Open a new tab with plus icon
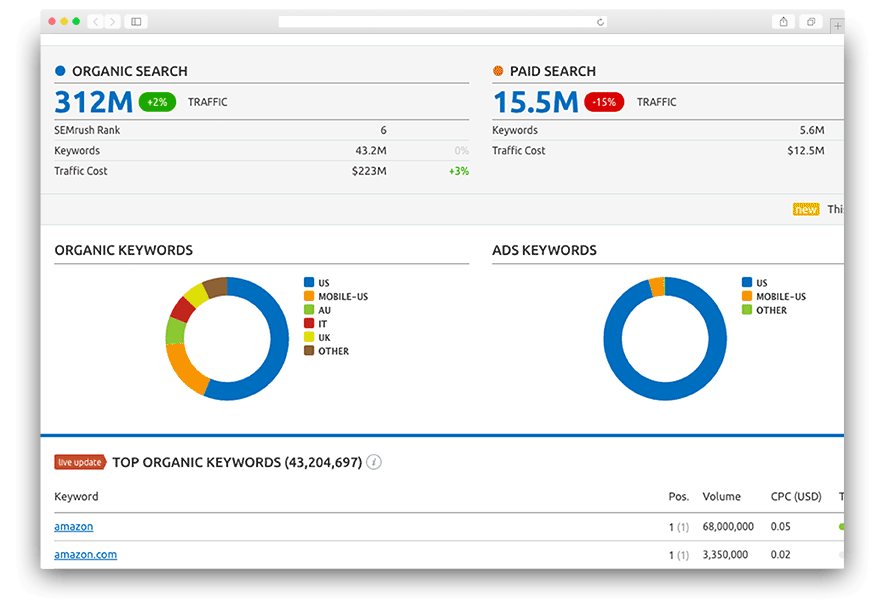Viewport: 882px width, 610px height. tap(837, 26)
